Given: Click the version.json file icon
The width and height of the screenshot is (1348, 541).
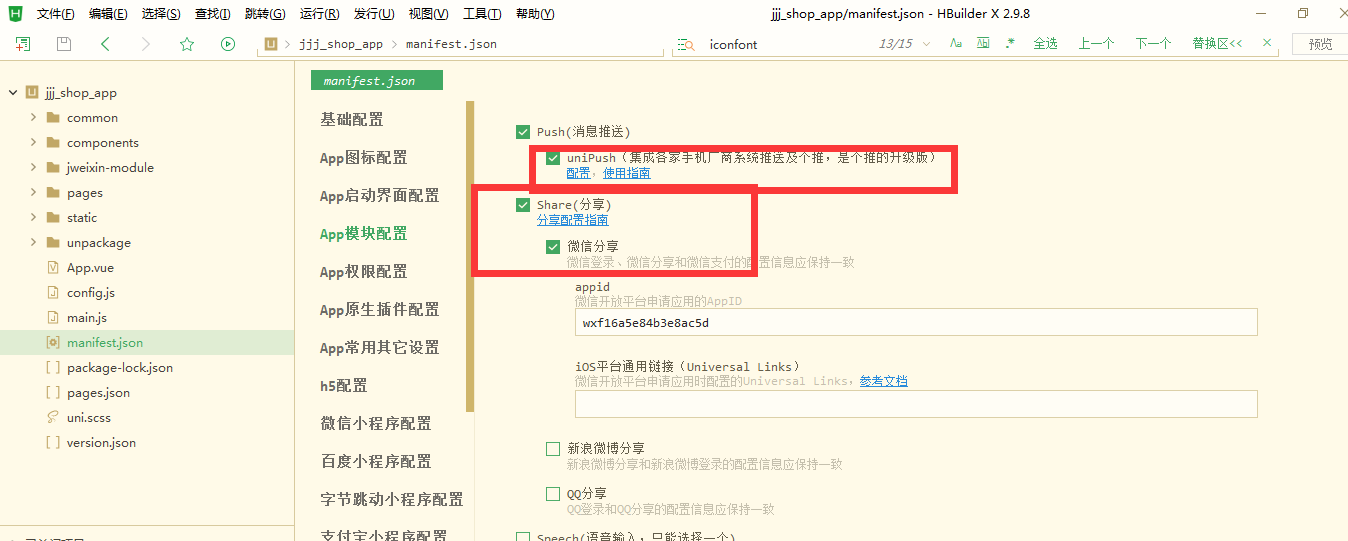Looking at the screenshot, I should click(53, 443).
